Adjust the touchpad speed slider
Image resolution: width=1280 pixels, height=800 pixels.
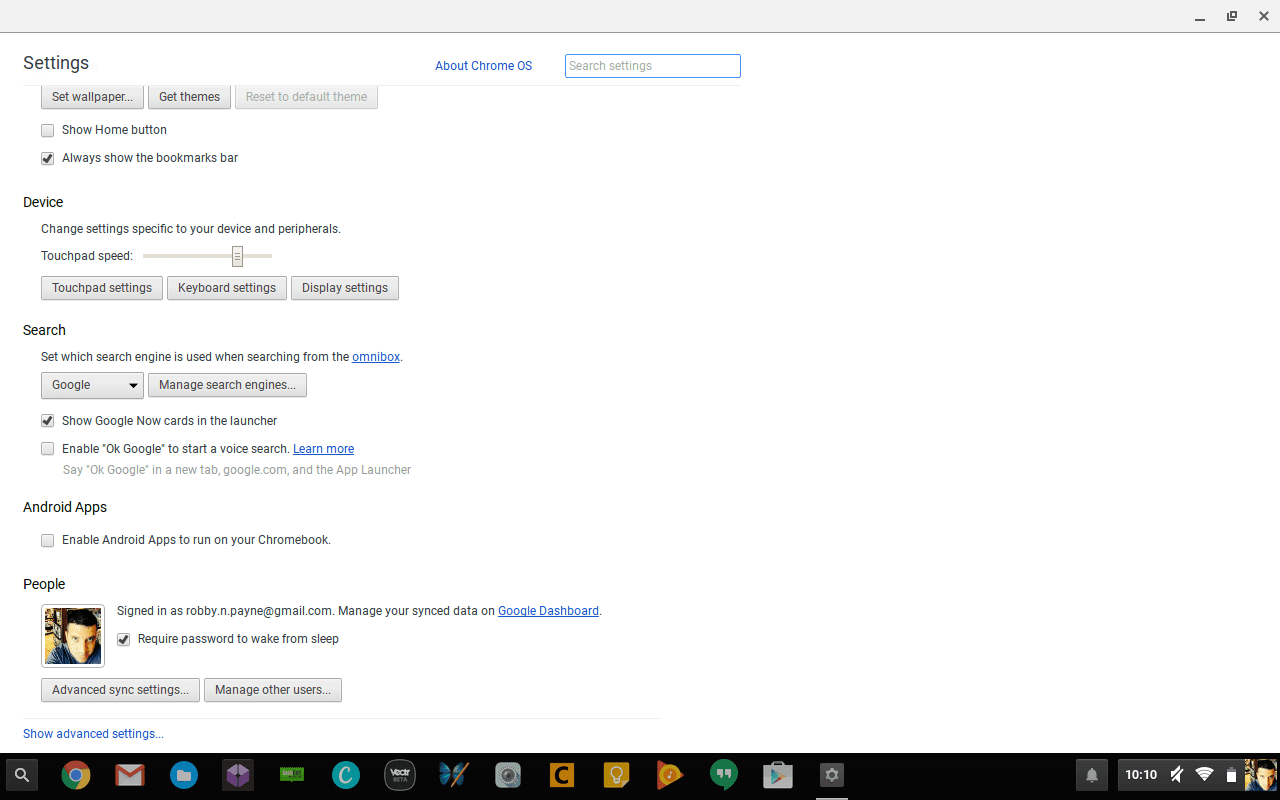click(237, 256)
